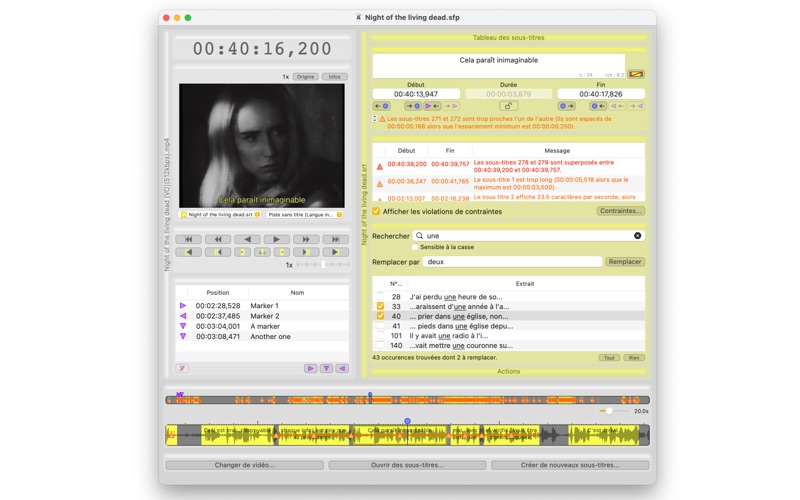Check the box for result row 28
The width and height of the screenshot is (800, 500).
tap(380, 296)
